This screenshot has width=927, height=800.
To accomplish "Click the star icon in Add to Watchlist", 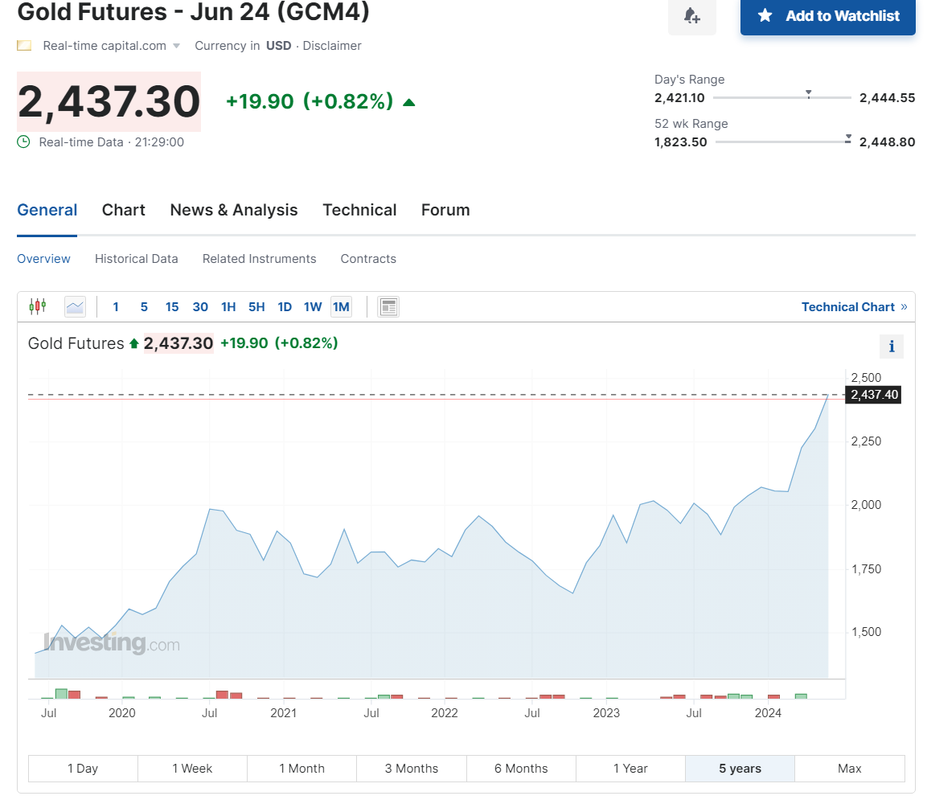I will (765, 16).
